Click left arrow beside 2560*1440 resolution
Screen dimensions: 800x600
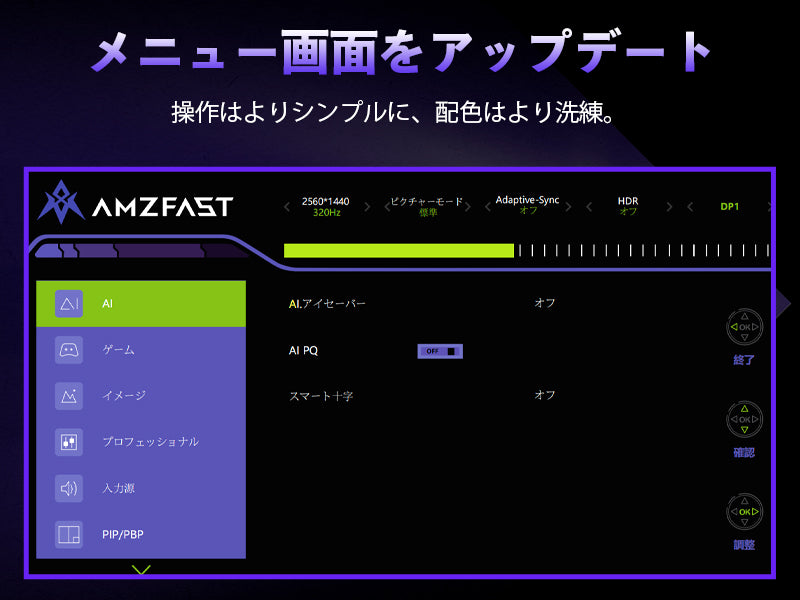(288, 207)
